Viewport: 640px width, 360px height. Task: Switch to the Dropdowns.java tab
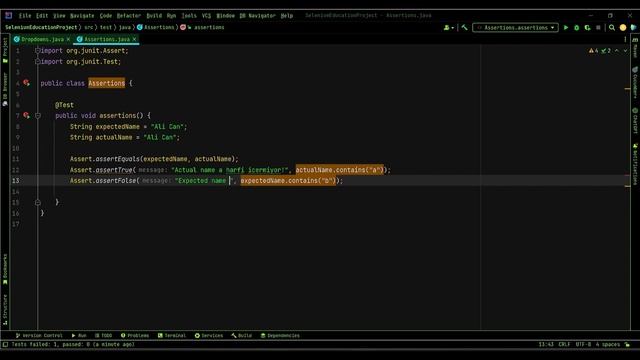(42, 39)
